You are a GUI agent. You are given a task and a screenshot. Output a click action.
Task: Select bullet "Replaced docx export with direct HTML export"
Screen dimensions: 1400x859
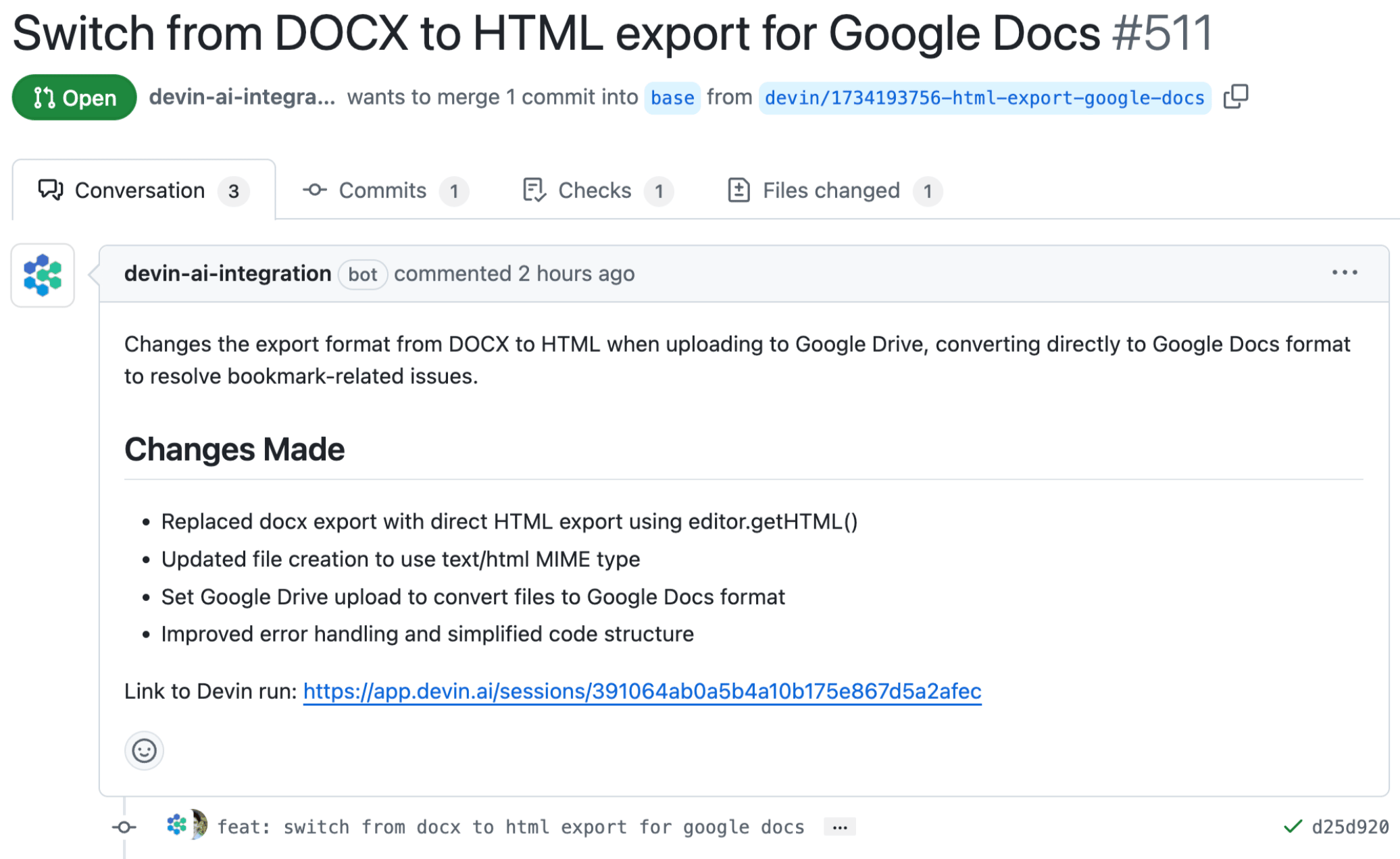[x=509, y=522]
